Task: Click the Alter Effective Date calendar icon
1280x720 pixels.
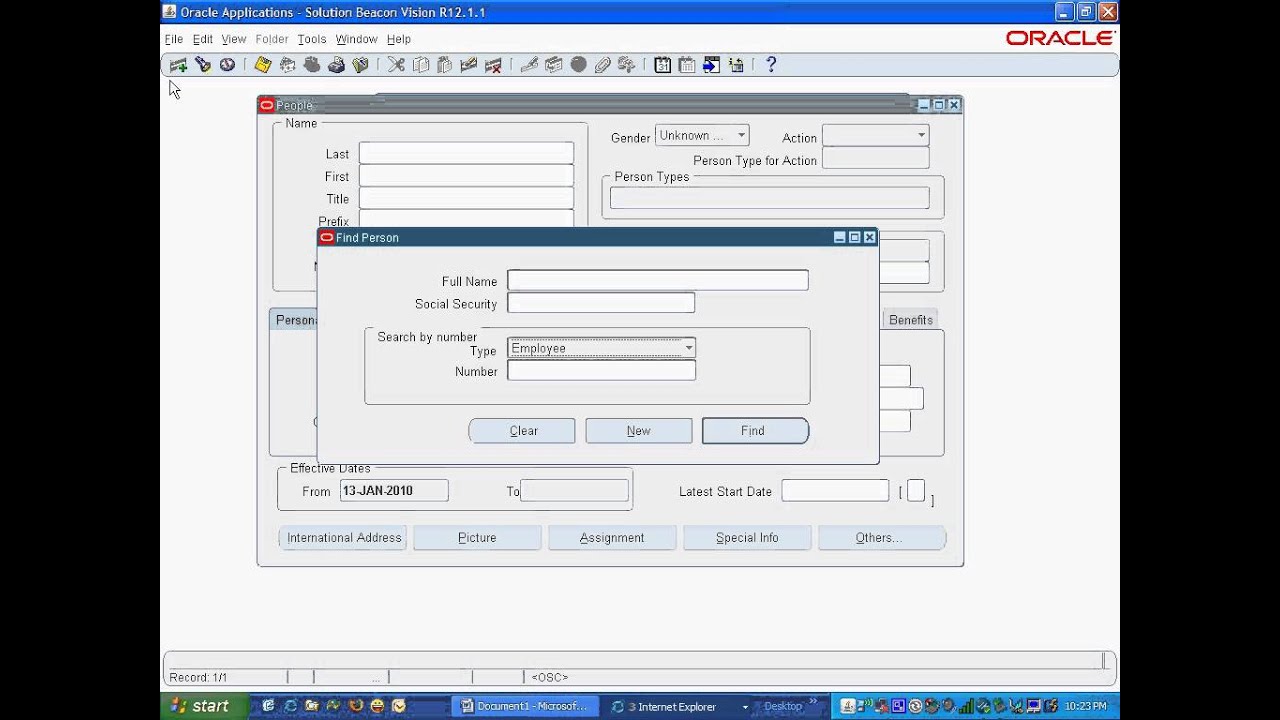Action: coord(662,65)
